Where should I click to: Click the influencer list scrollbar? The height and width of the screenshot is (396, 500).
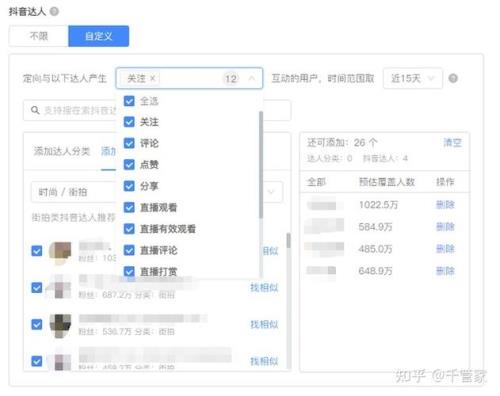pyautogui.click(x=288, y=240)
